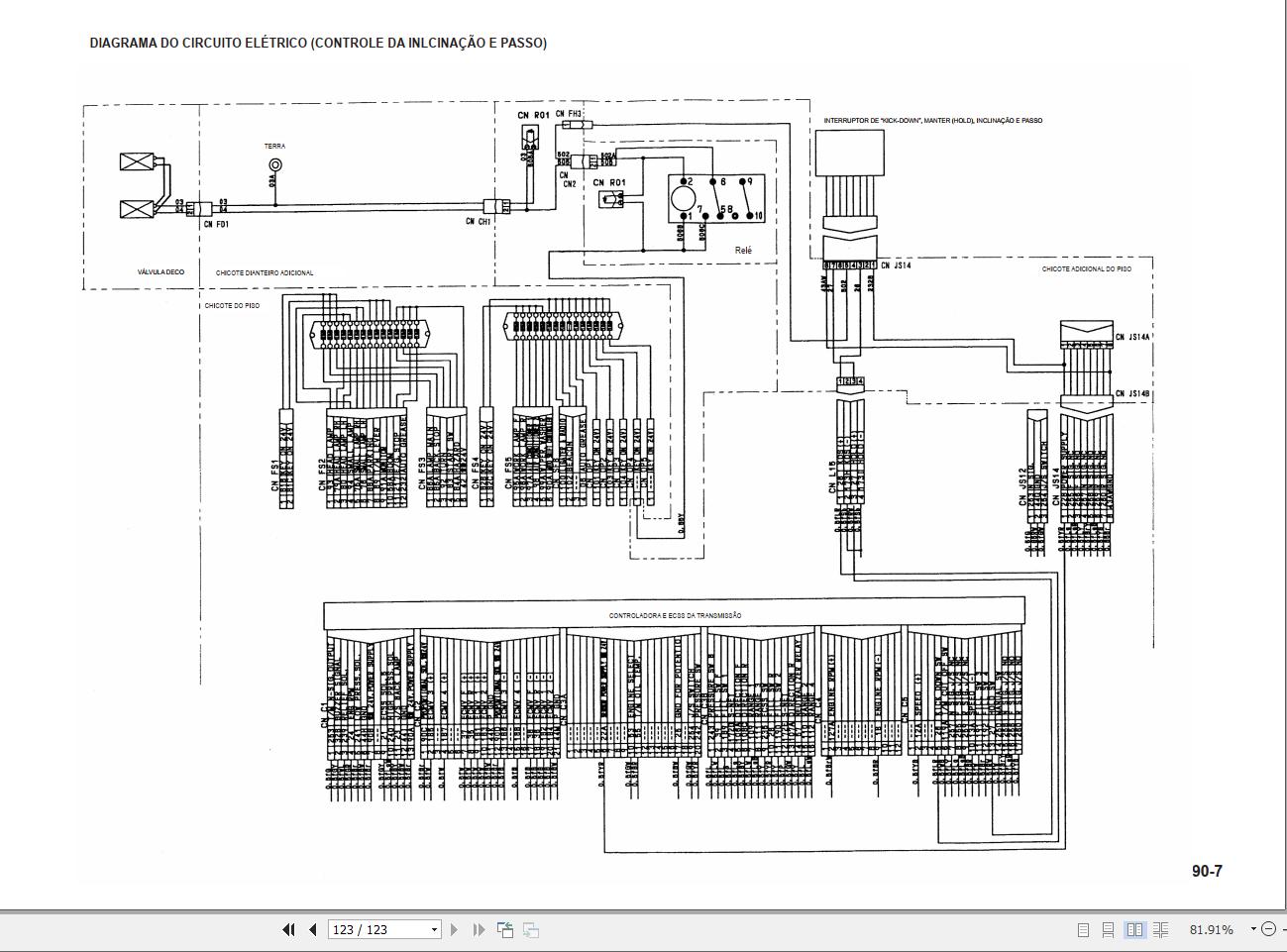Click the 'INTERRUPTOR DE KICK-DOWN' heading text
Image resolution: width=1287 pixels, height=952 pixels.
pyautogui.click(x=932, y=121)
